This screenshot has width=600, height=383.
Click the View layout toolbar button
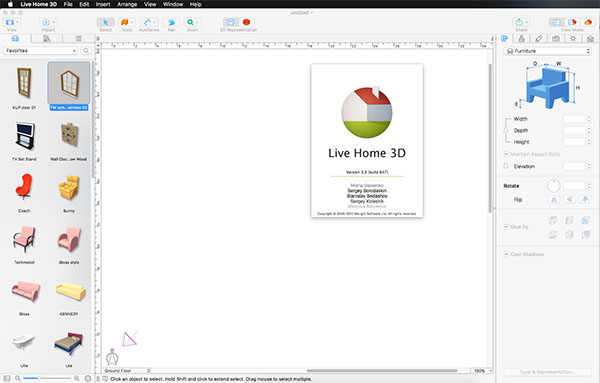pyautogui.click(x=12, y=23)
